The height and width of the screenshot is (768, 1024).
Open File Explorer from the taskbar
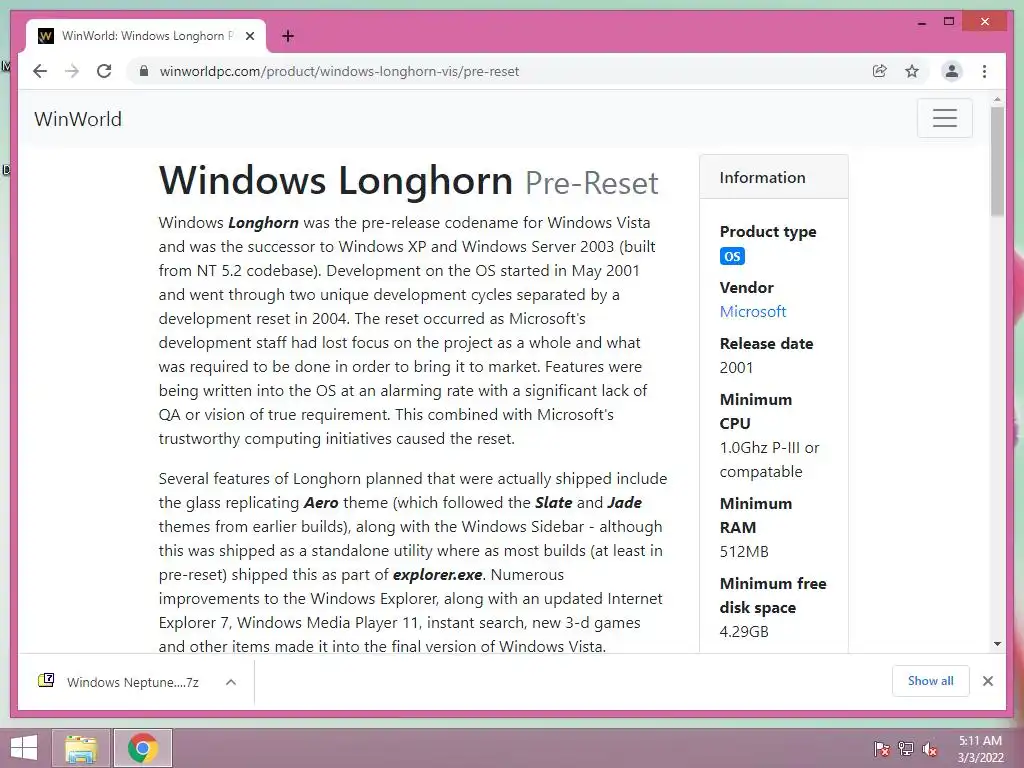pos(81,748)
